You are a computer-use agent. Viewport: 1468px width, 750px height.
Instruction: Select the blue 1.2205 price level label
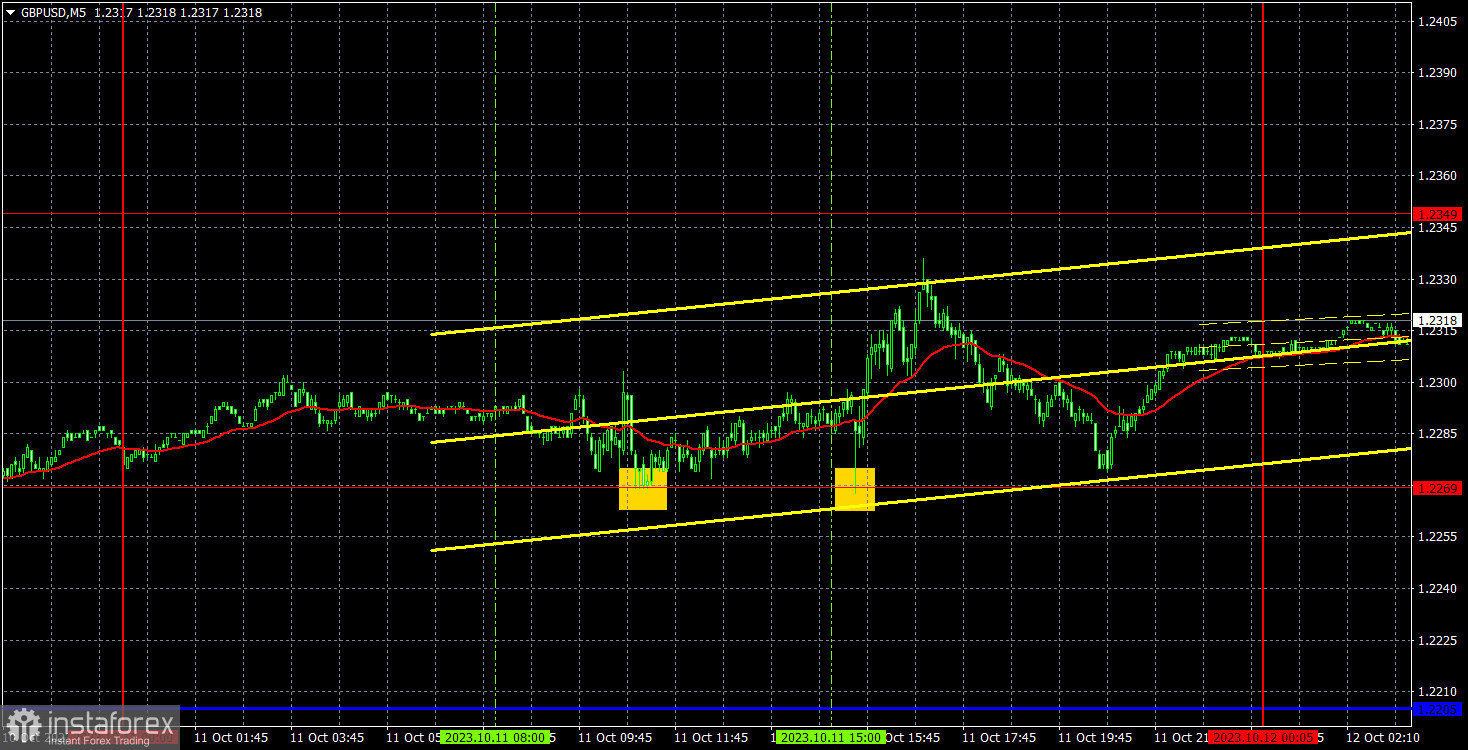pyautogui.click(x=1438, y=709)
